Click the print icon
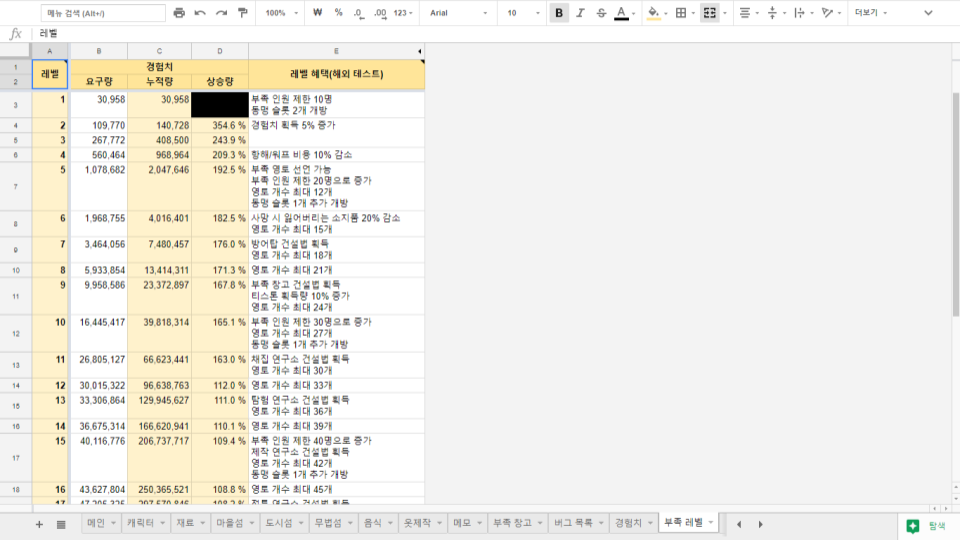This screenshot has width=960, height=540. (x=179, y=13)
